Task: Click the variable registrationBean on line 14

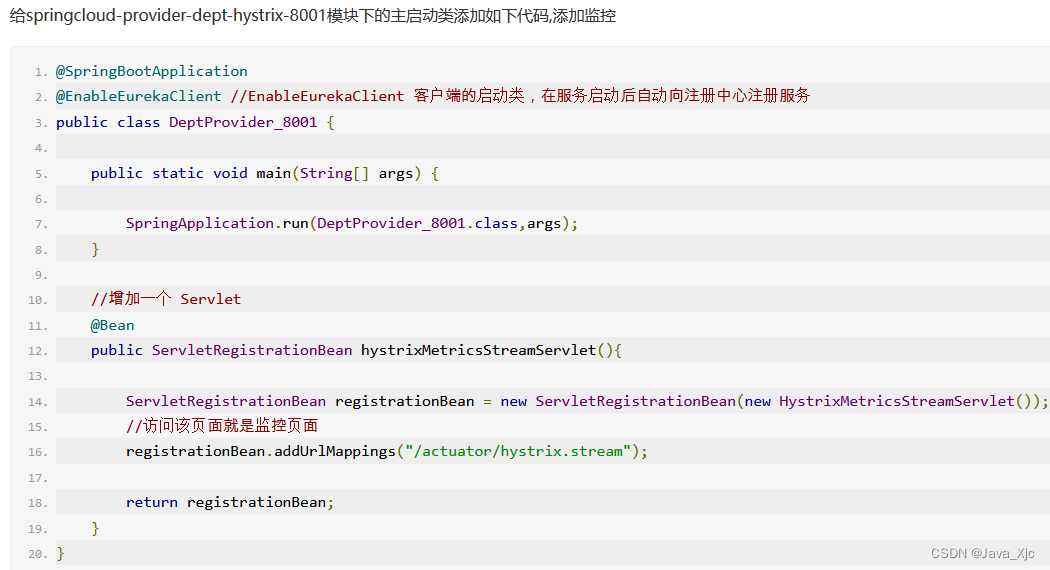Action: (404, 401)
